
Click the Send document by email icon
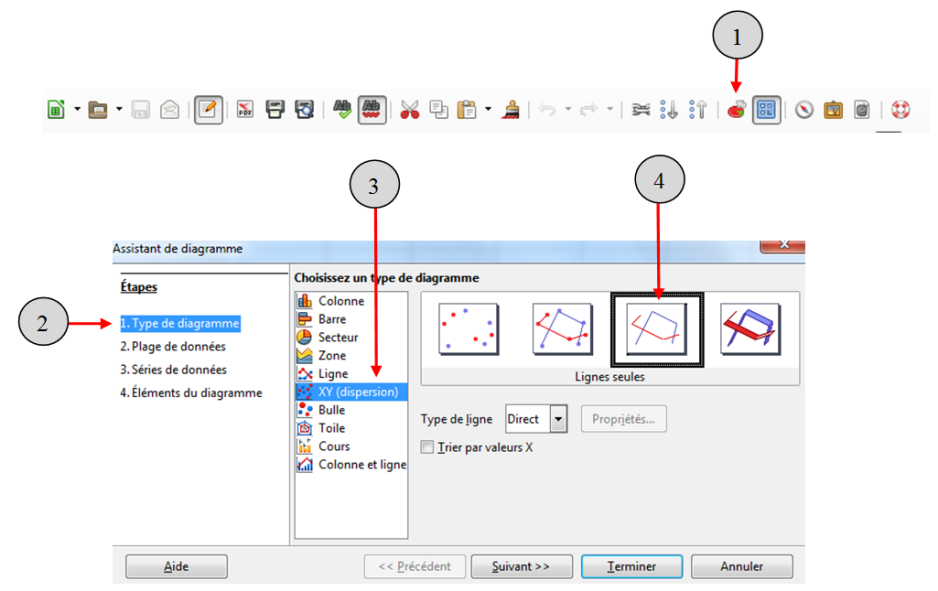[170, 109]
